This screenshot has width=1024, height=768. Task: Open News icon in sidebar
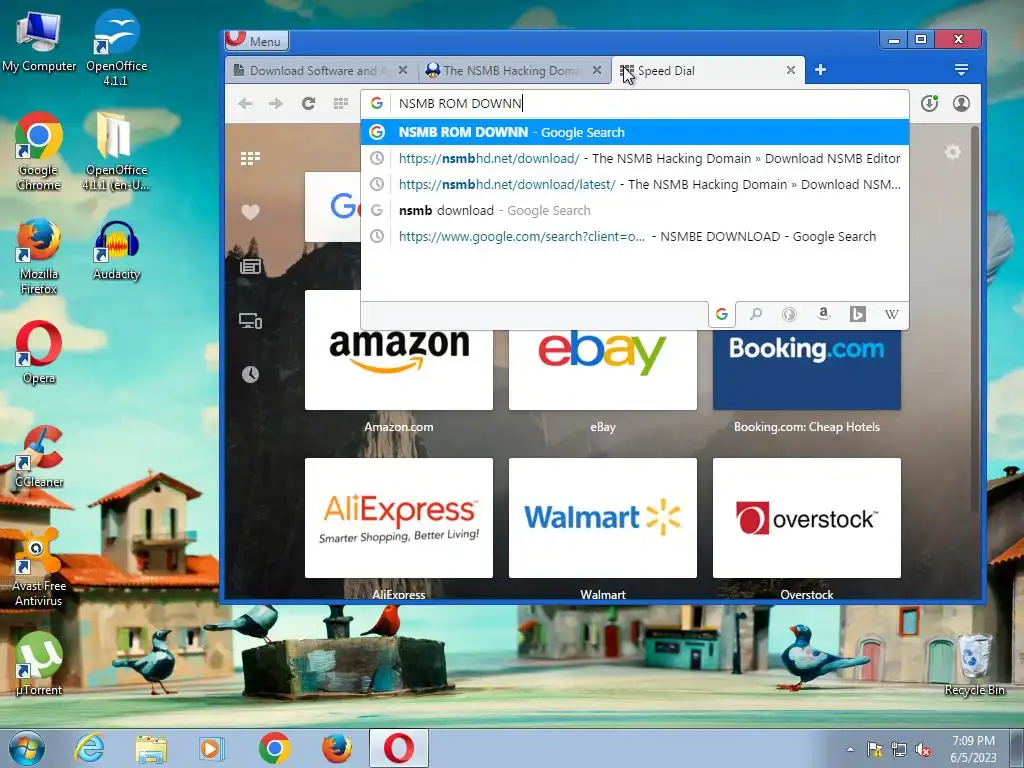click(x=250, y=266)
